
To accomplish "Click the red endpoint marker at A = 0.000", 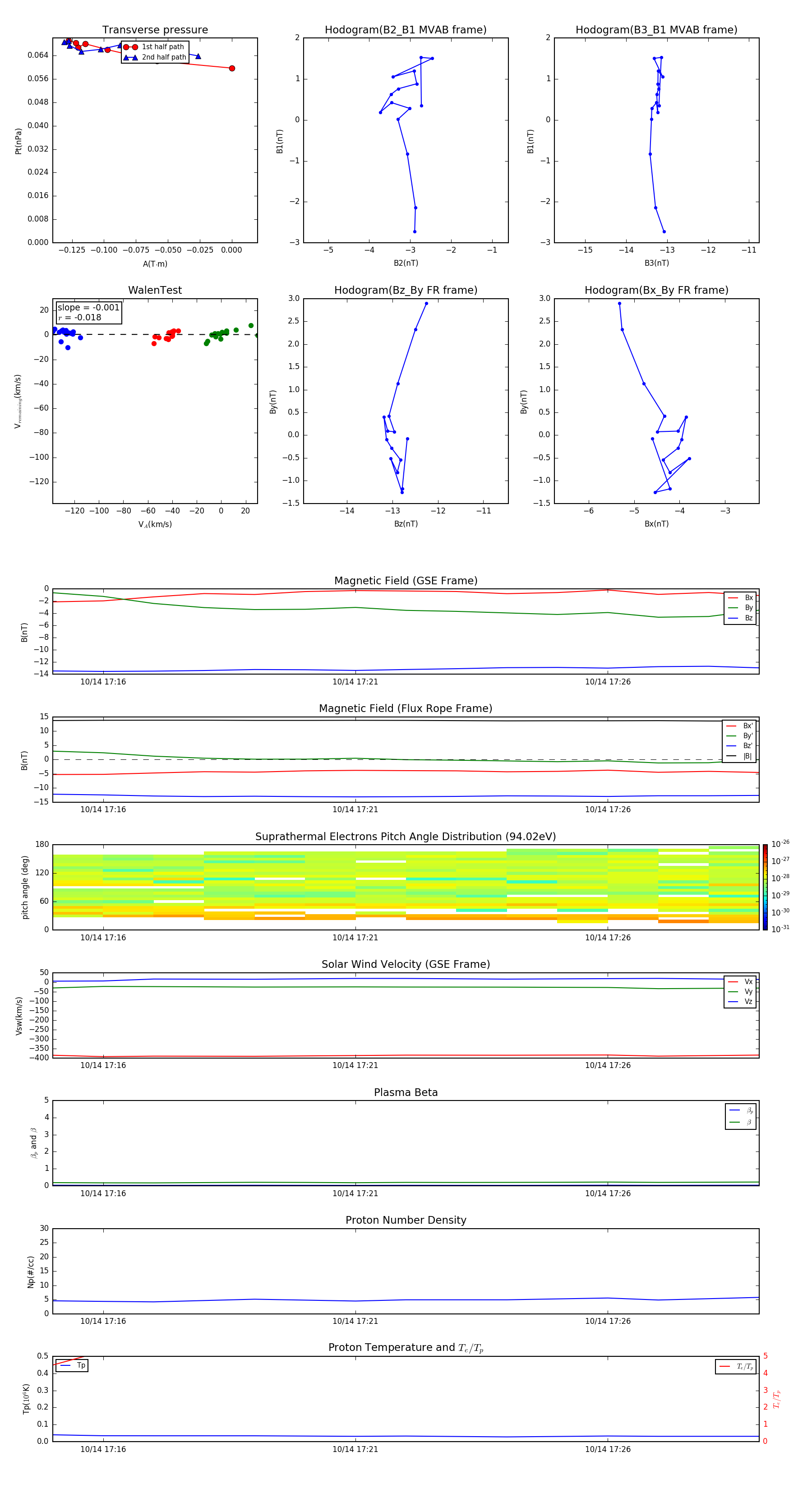I will pyautogui.click(x=232, y=68).
